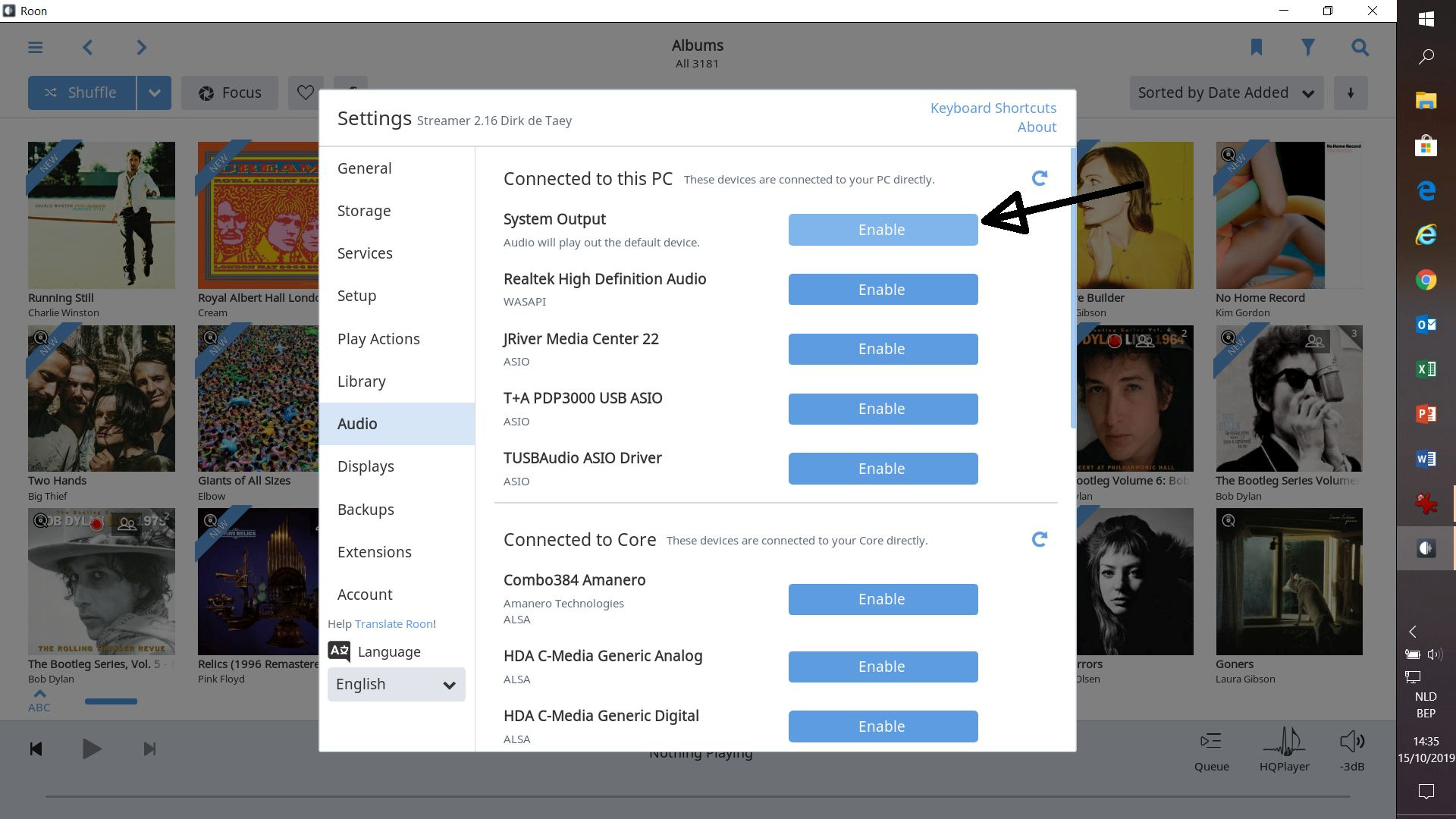The height and width of the screenshot is (819, 1456).
Task: Open the English language dropdown
Action: tap(396, 684)
